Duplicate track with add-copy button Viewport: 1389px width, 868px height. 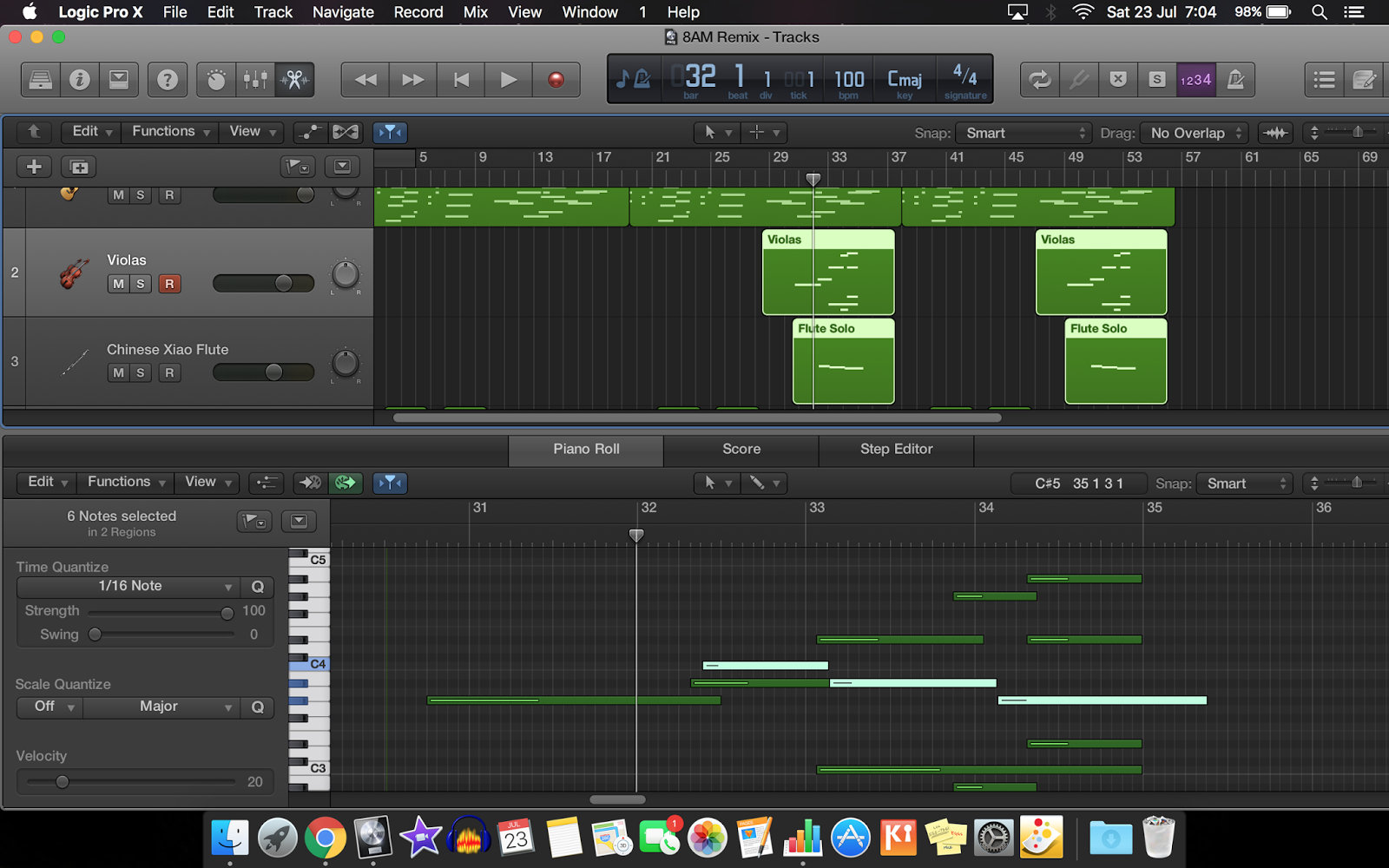pos(79,167)
